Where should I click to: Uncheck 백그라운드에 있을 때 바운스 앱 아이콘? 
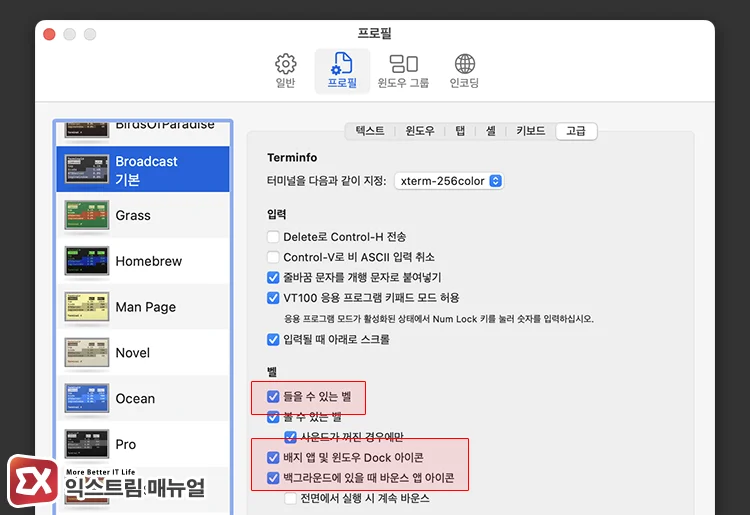pos(273,478)
